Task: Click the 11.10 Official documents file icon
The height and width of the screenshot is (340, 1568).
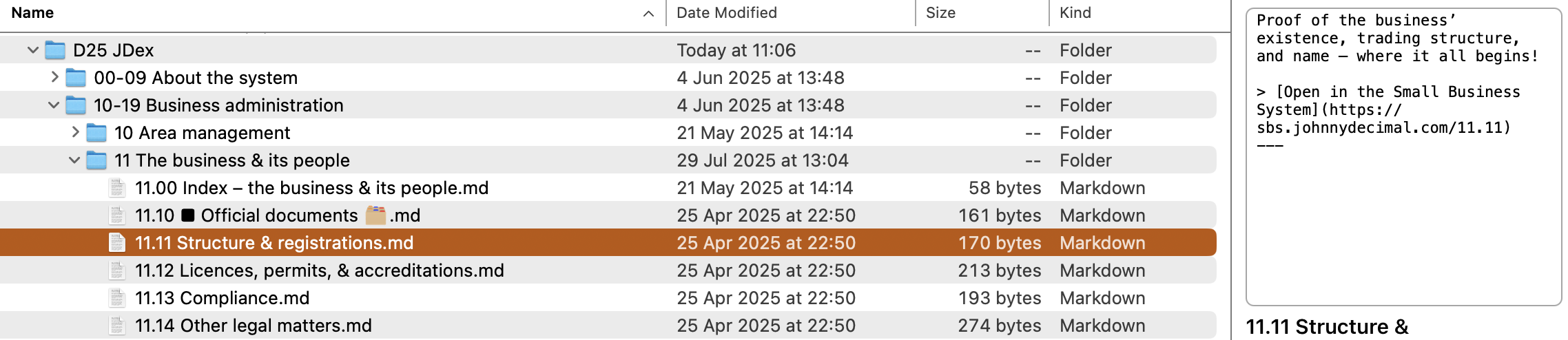Action: click(x=117, y=215)
